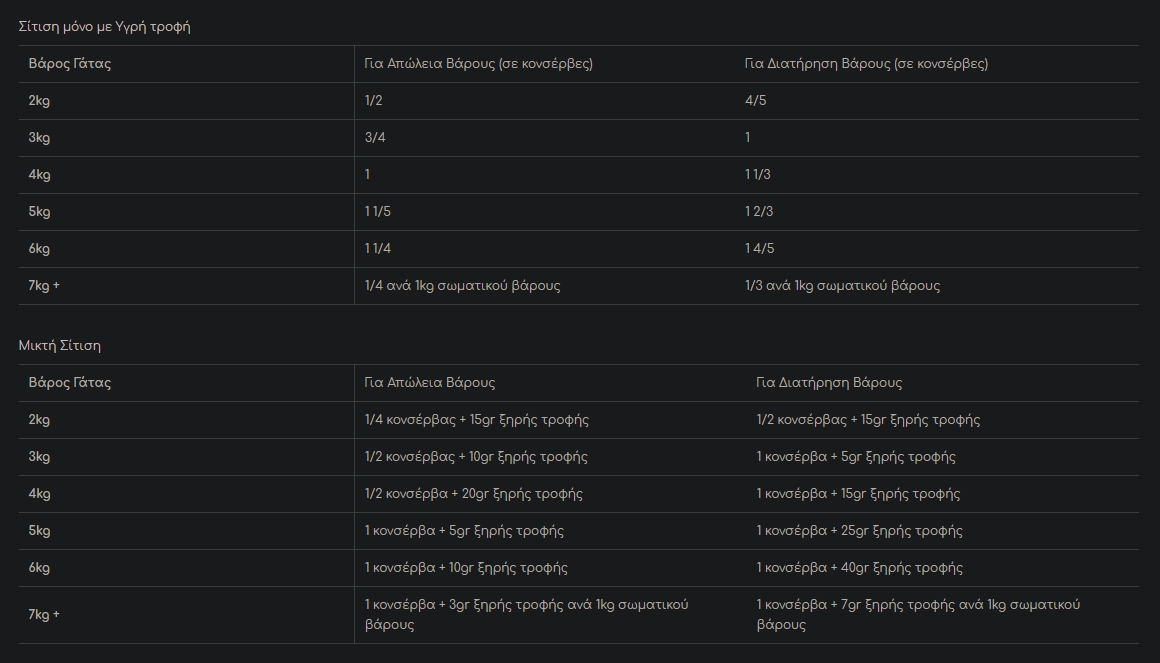The height and width of the screenshot is (663, 1160).
Task: Select the "1/2 κονσέρβα + 20gr ξηρής τροφής" cell
Action: click(473, 494)
